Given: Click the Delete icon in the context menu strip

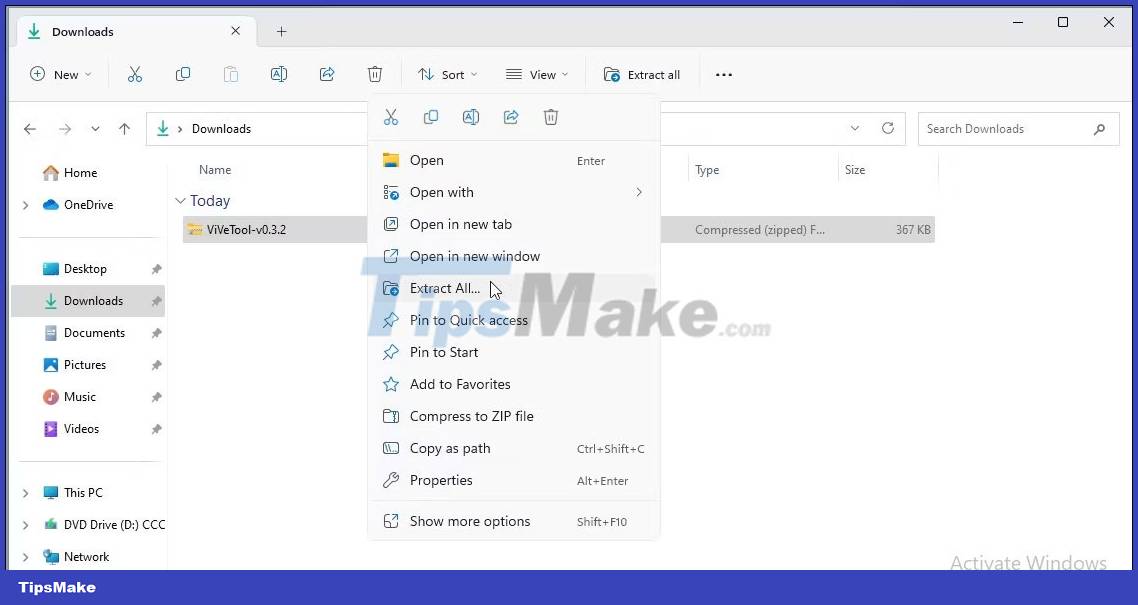Looking at the screenshot, I should (x=551, y=117).
